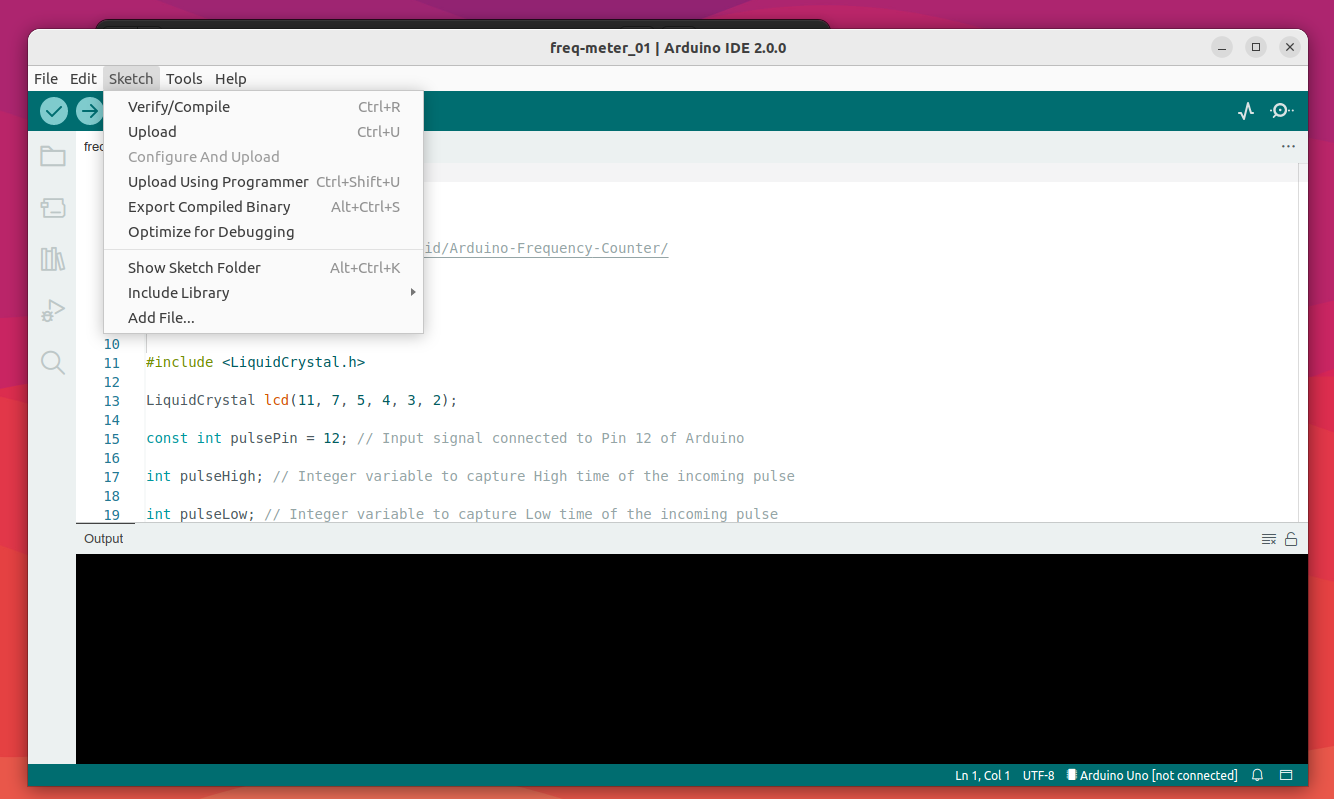
Task: Click the Output panel label
Action: point(104,539)
